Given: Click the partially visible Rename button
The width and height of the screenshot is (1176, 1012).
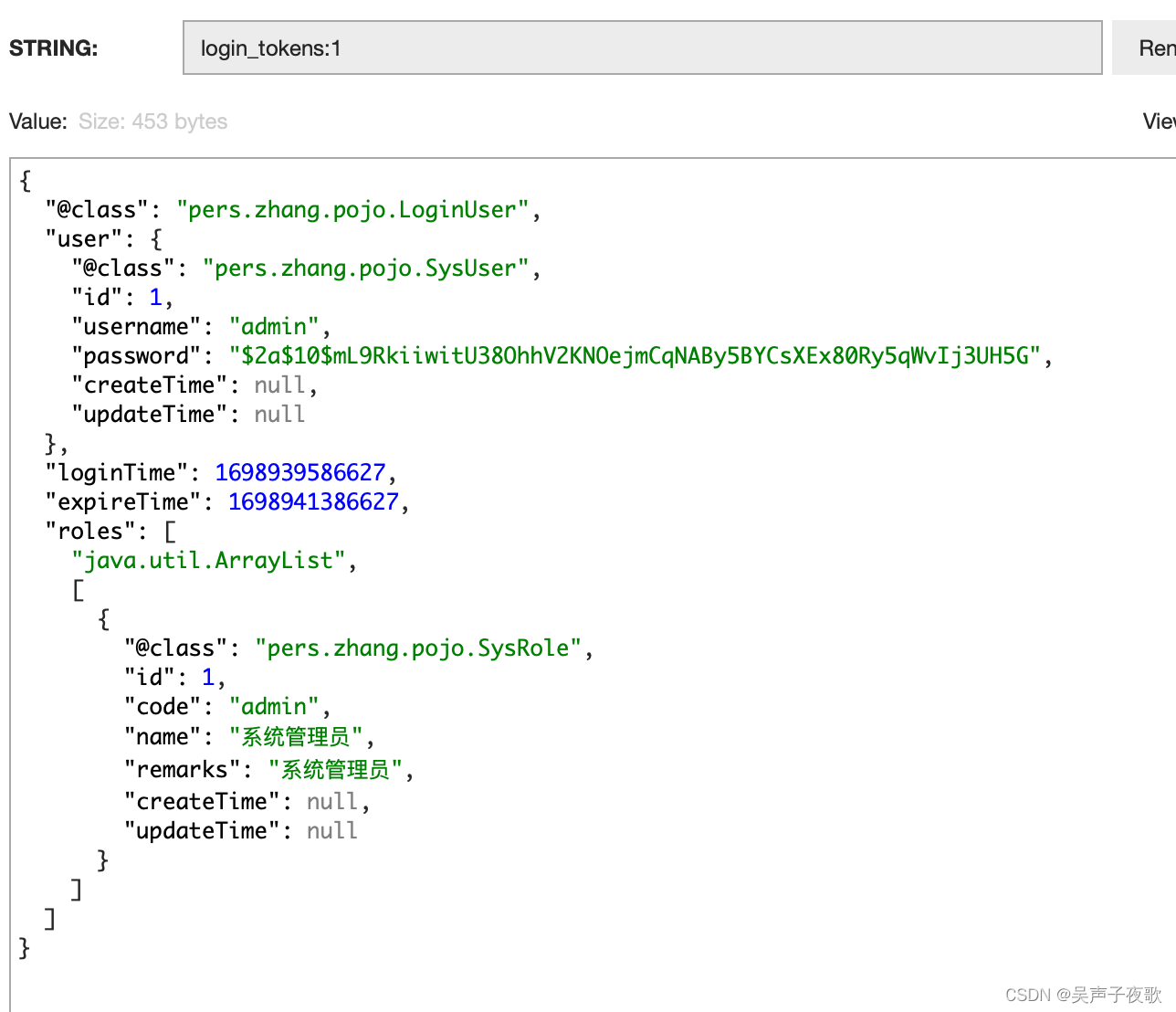Looking at the screenshot, I should [1146, 47].
